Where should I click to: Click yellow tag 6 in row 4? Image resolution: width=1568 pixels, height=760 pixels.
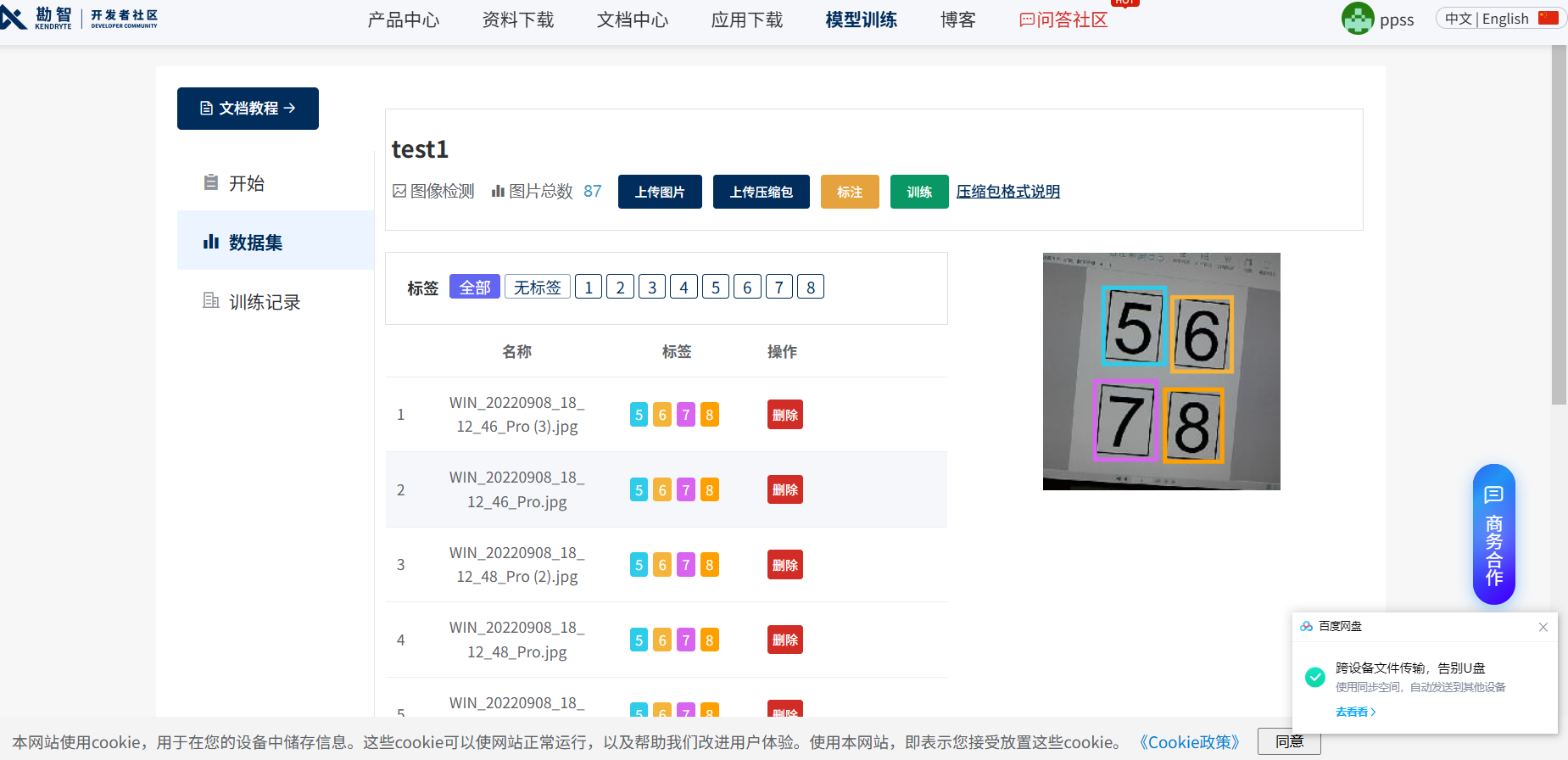point(662,640)
